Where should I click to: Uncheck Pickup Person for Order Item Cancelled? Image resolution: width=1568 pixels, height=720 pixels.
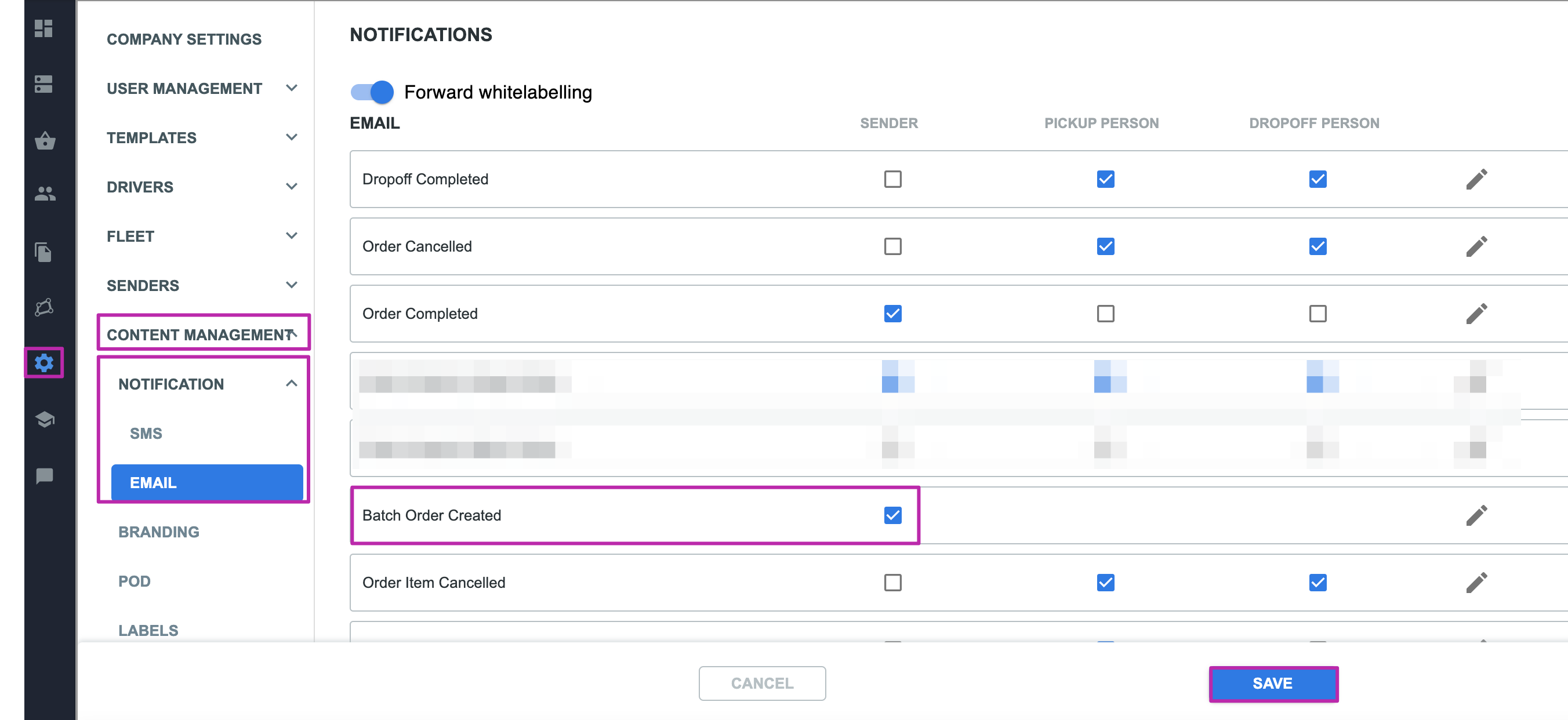coord(1105,583)
